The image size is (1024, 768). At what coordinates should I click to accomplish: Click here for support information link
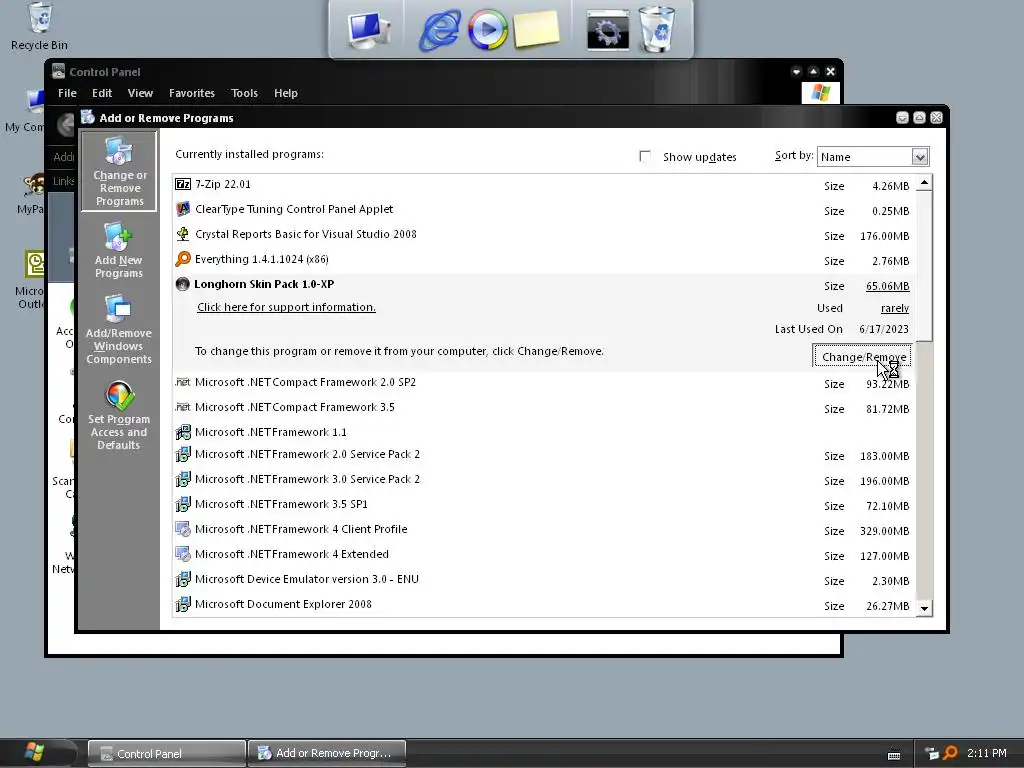click(x=286, y=307)
